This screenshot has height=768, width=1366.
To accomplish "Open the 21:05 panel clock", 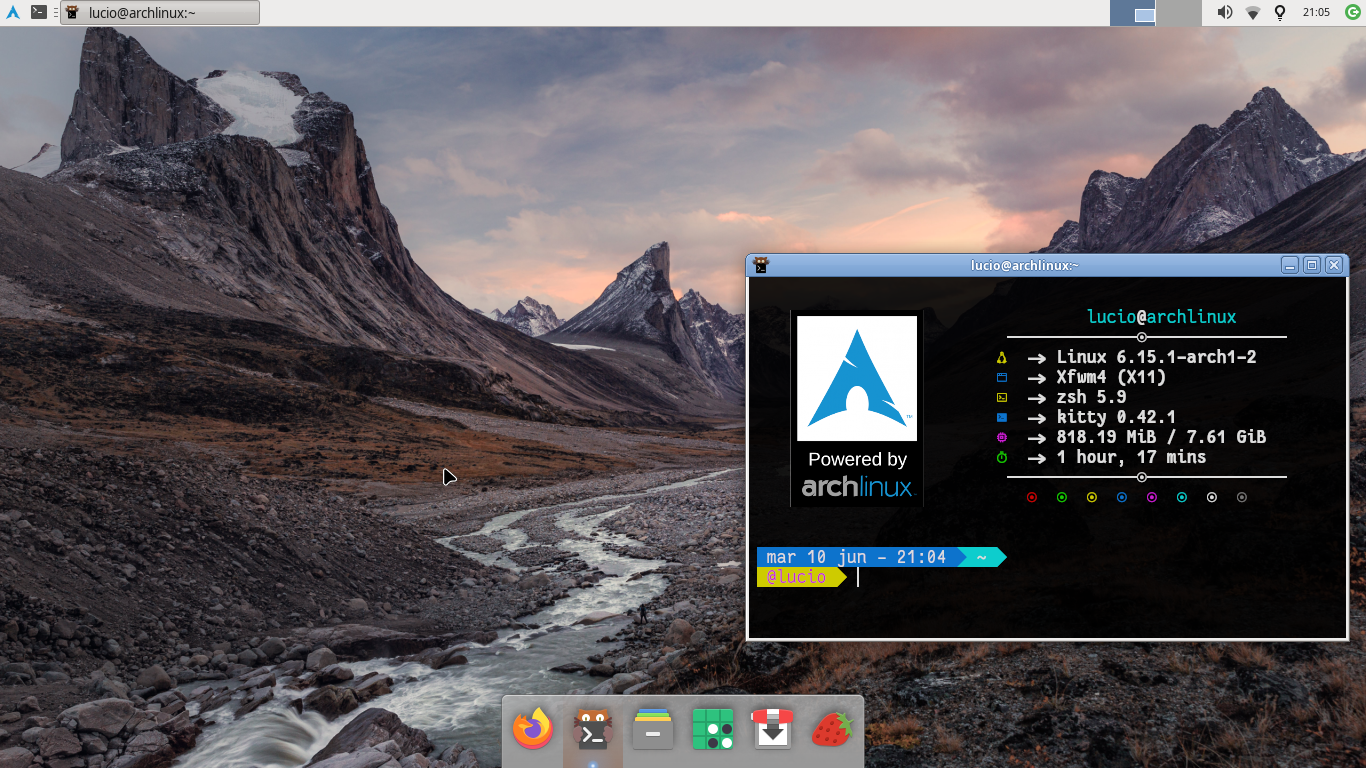I will pyautogui.click(x=1316, y=13).
